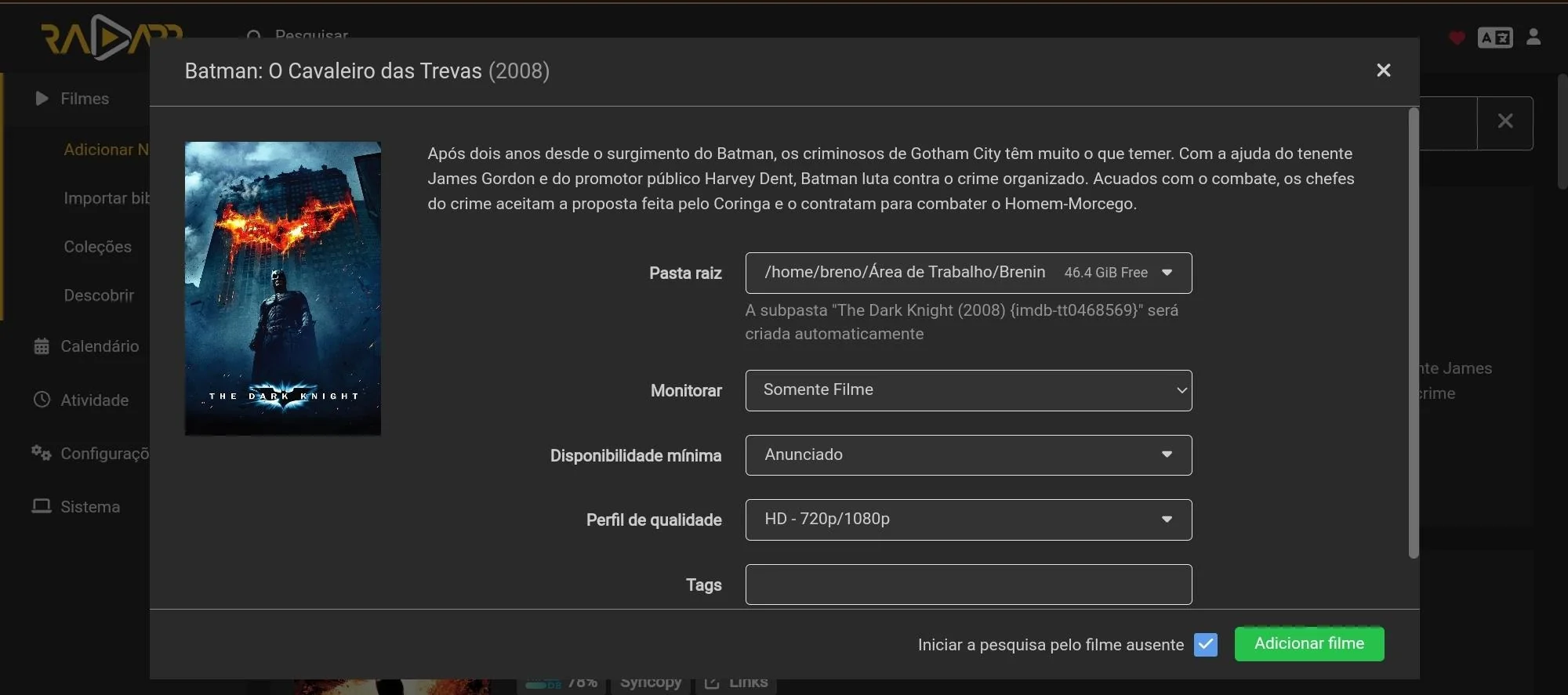The width and height of the screenshot is (1568, 695).
Task: Expand the Pasta raiz folder dropdown
Action: (x=967, y=273)
